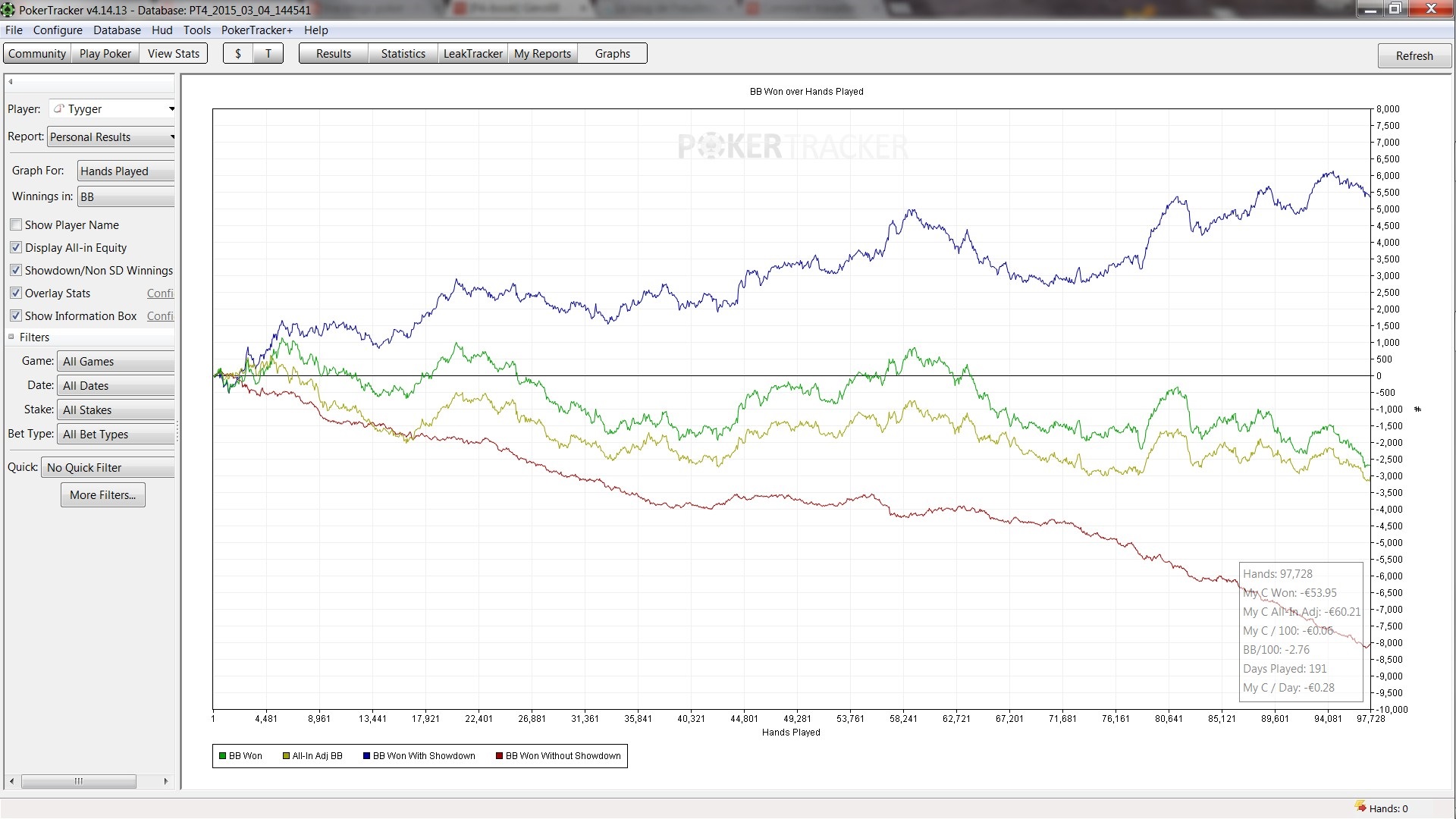Switch to the Community tab
This screenshot has height=819, width=1456.
tap(37, 54)
